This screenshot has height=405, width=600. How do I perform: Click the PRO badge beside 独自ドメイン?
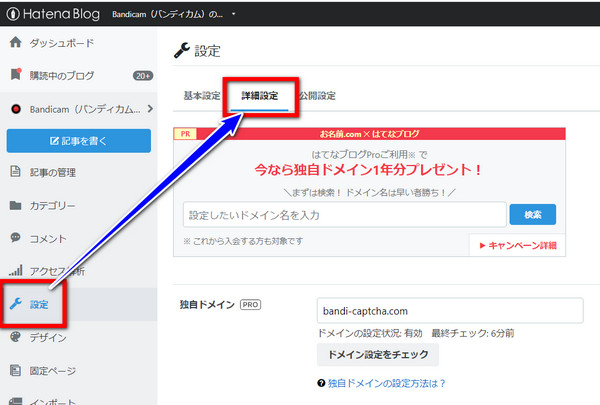coord(250,305)
